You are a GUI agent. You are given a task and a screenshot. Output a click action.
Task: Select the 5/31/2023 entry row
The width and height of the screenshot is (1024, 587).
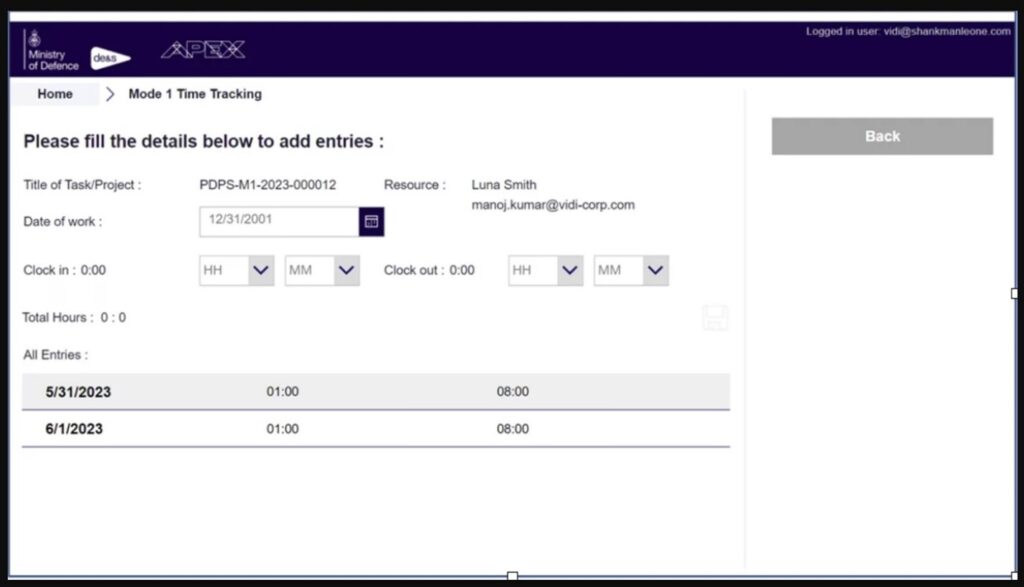[375, 392]
